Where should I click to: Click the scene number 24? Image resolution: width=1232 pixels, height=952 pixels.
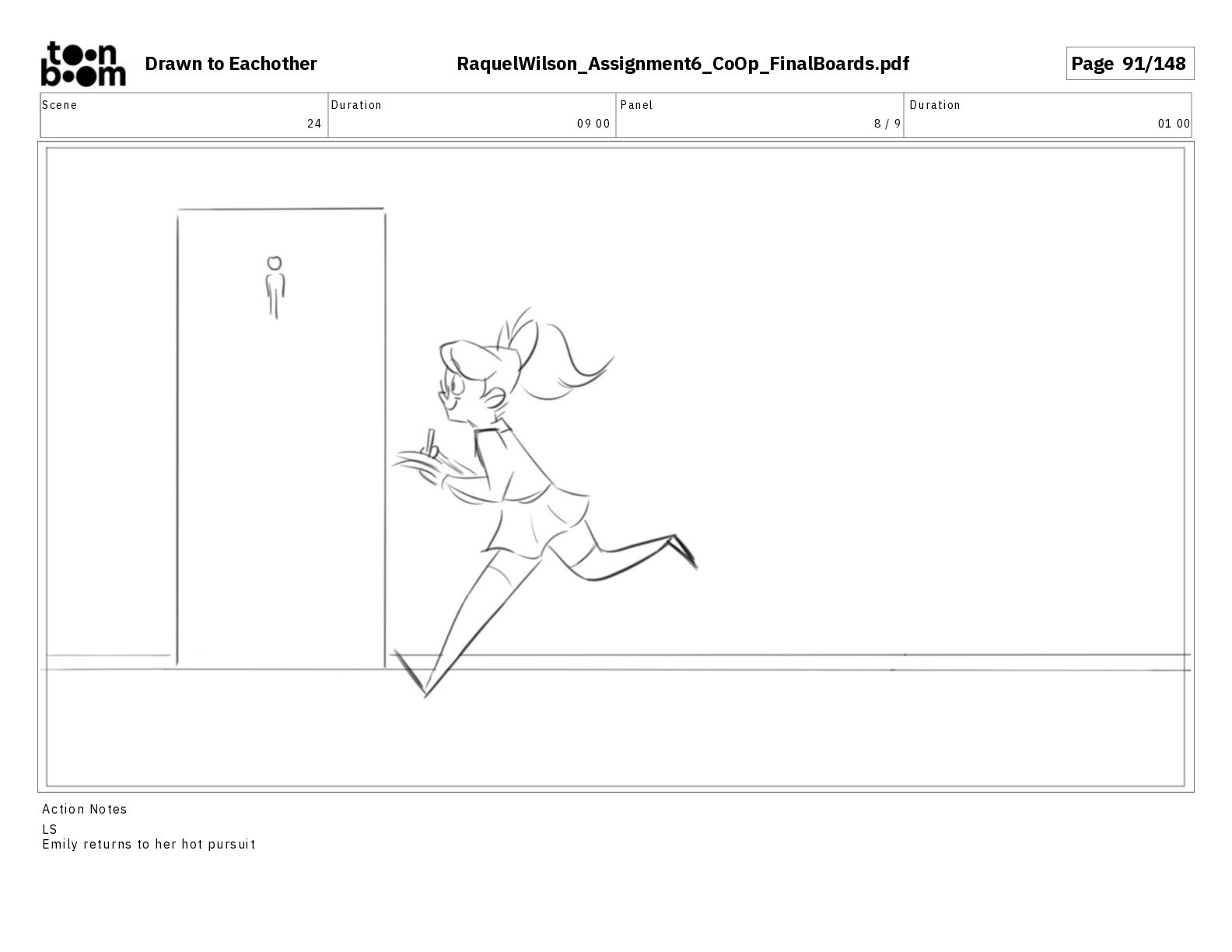click(x=314, y=124)
